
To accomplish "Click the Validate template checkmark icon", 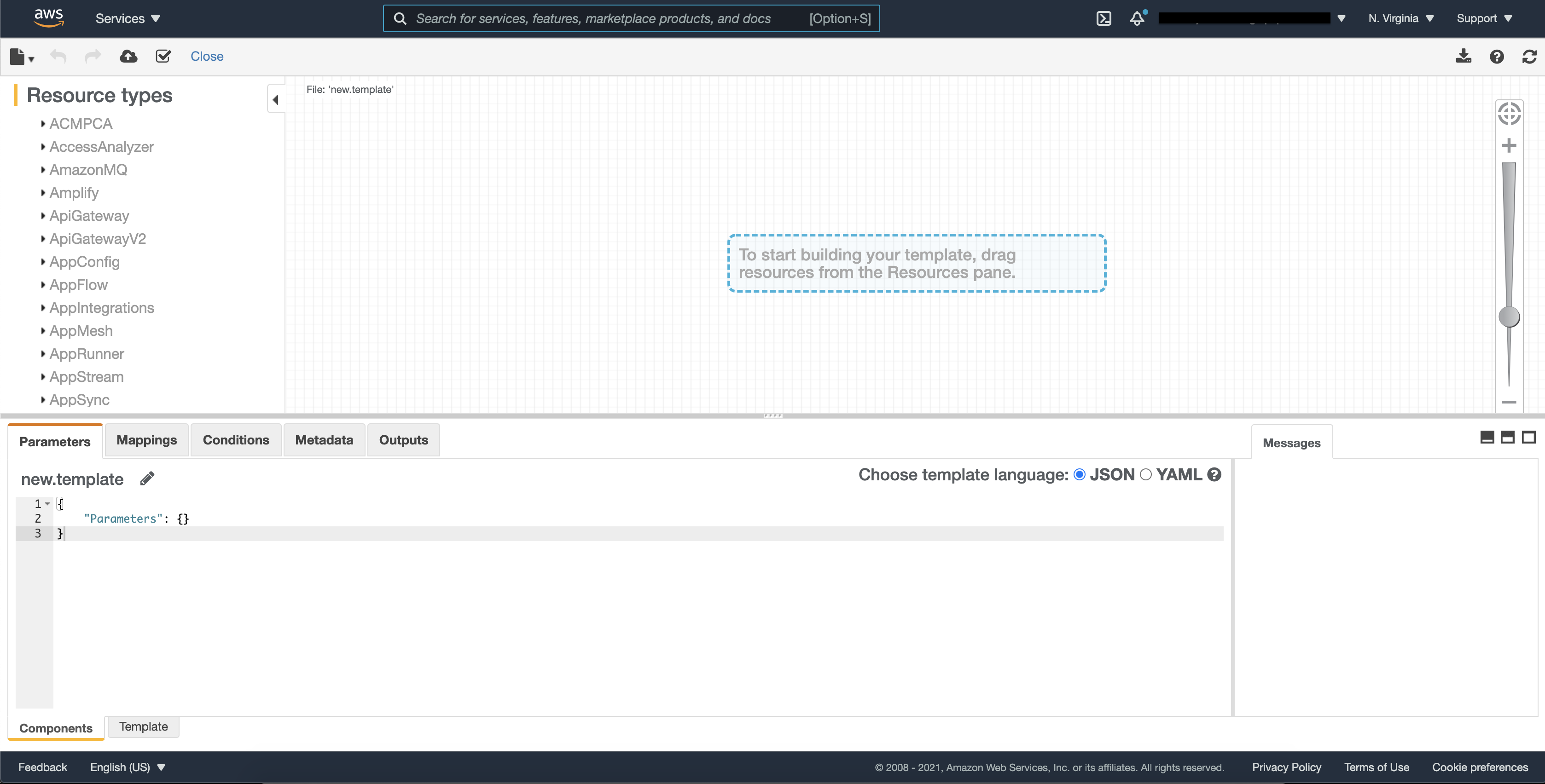I will 163,56.
